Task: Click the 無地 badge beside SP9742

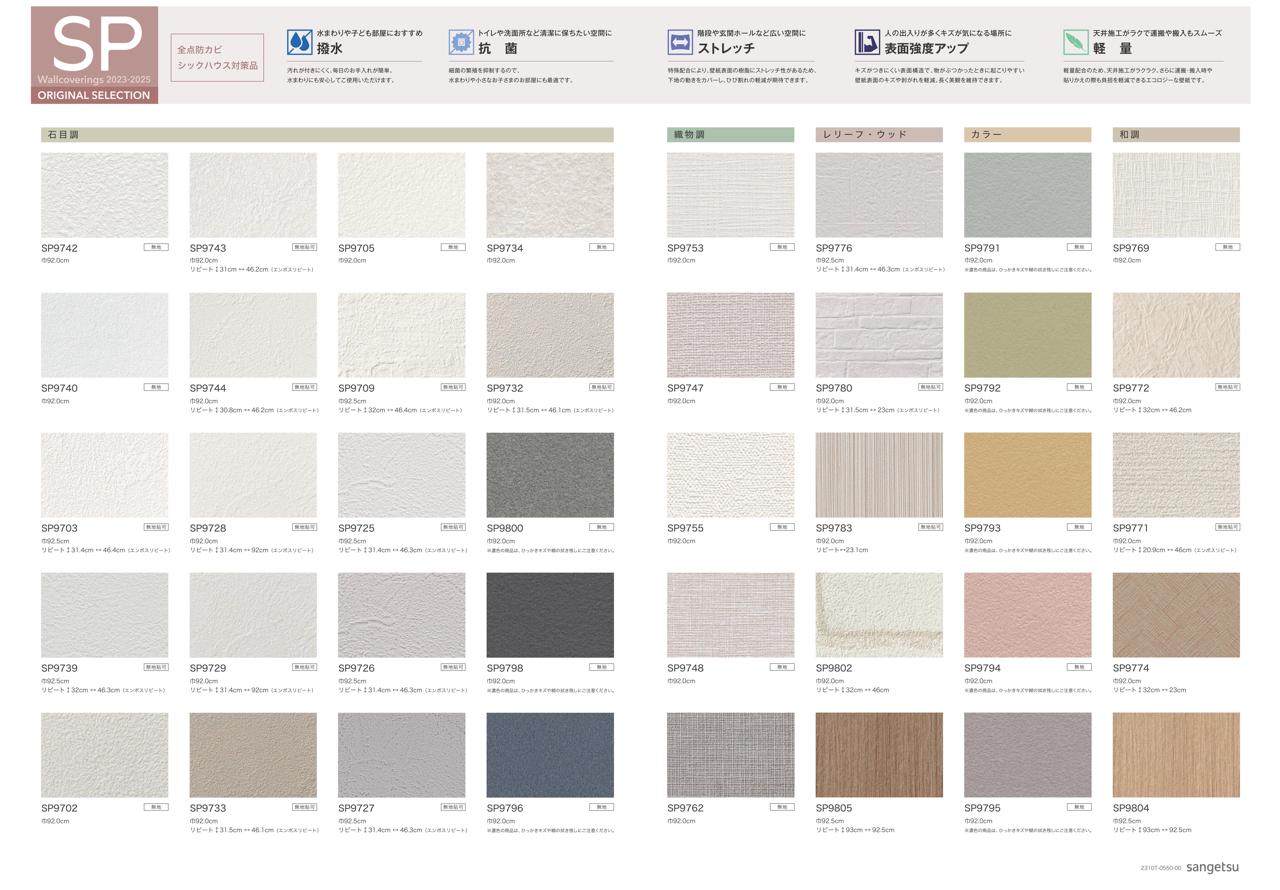Action: [156, 247]
